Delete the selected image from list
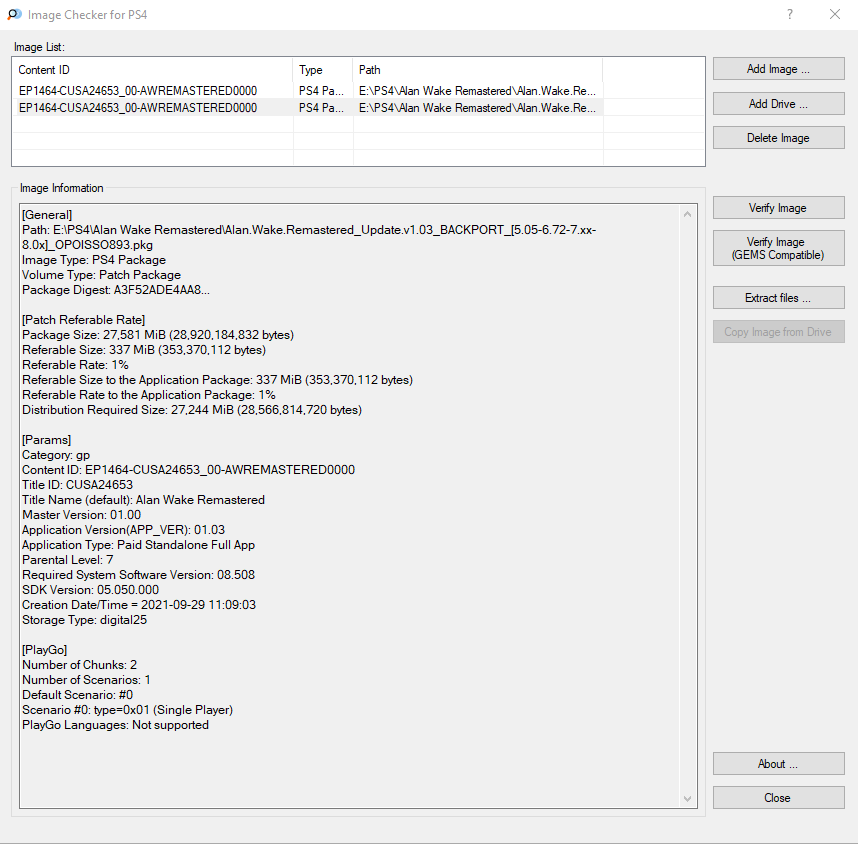858x844 pixels. tap(778, 138)
